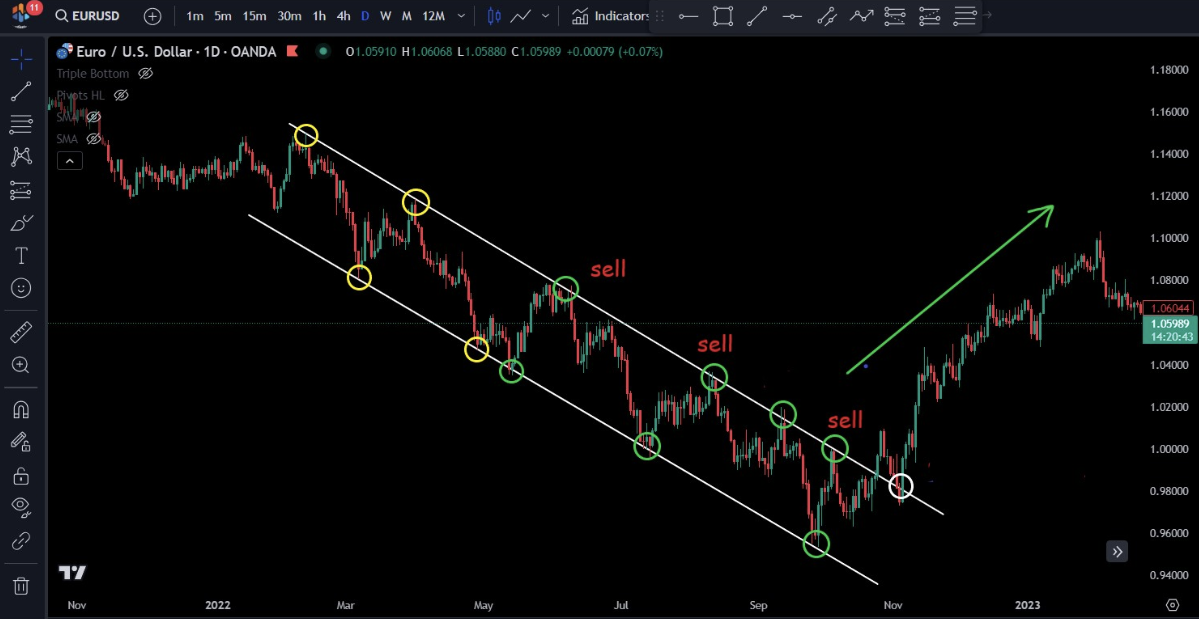Viewport: 1199px width, 619px height.
Task: Select the W weekly timeframe
Action: 385,16
